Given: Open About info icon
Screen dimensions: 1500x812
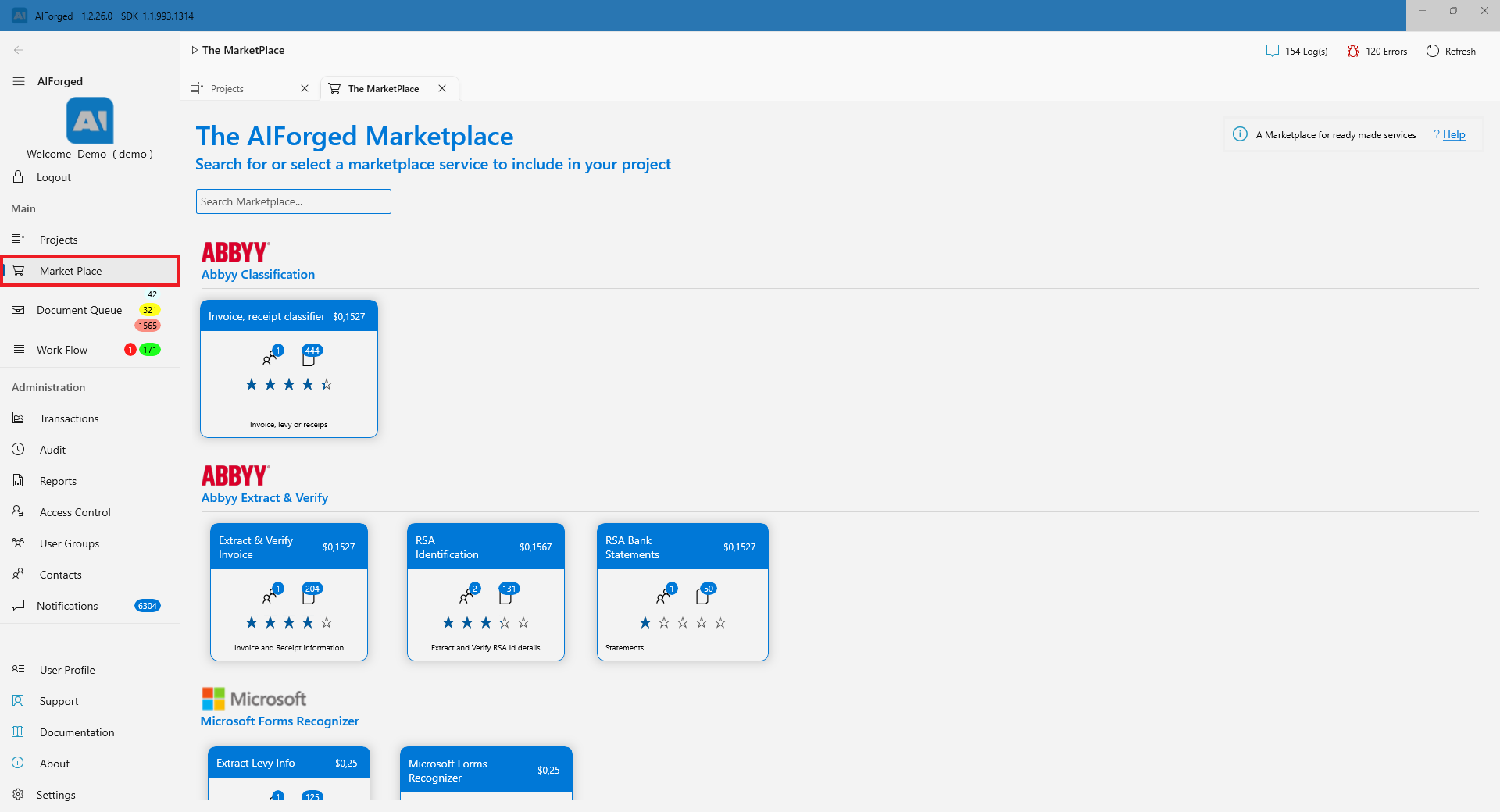Looking at the screenshot, I should [18, 763].
